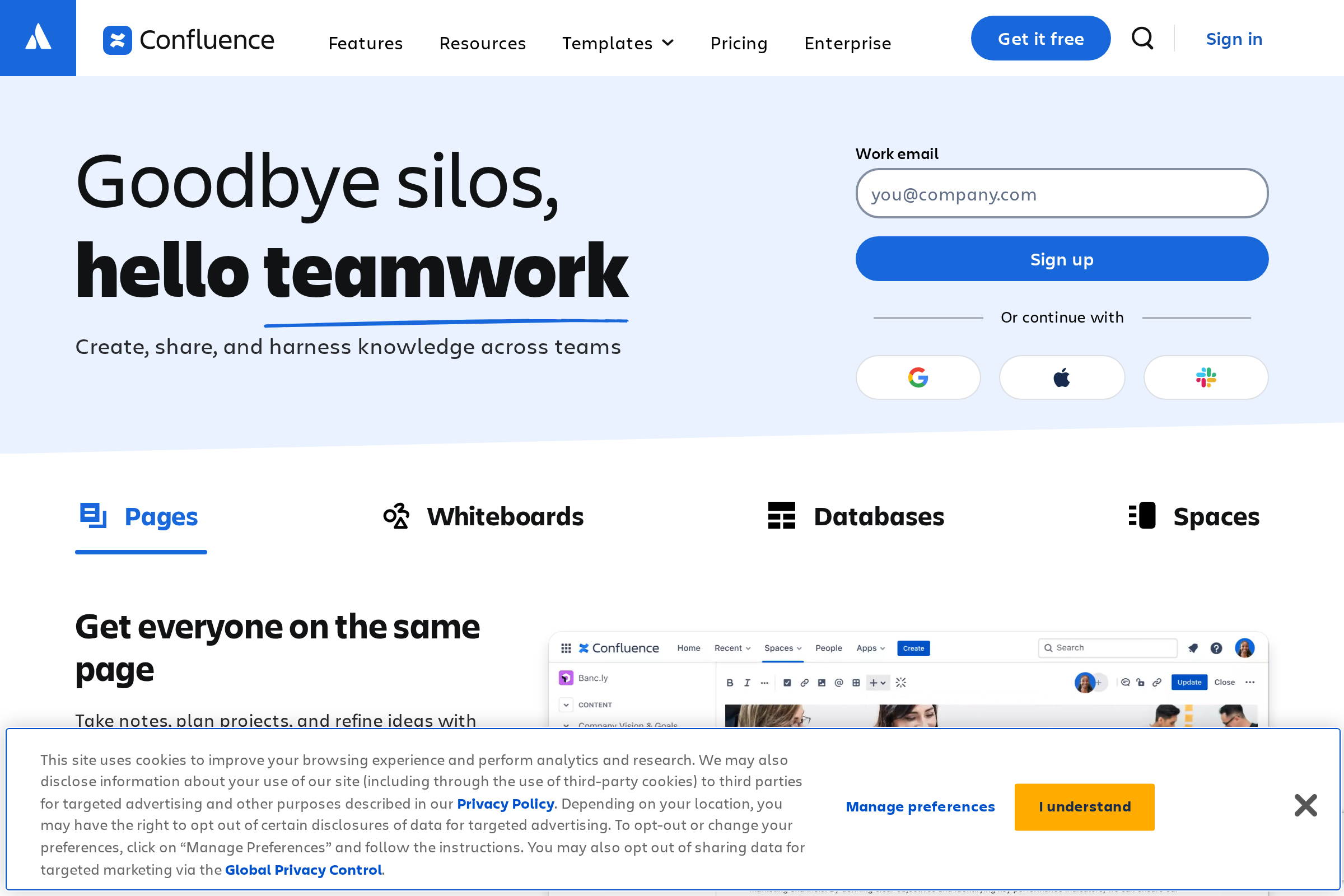Screen dimensions: 1344x896
Task: Open the Privacy Policy link
Action: click(506, 804)
